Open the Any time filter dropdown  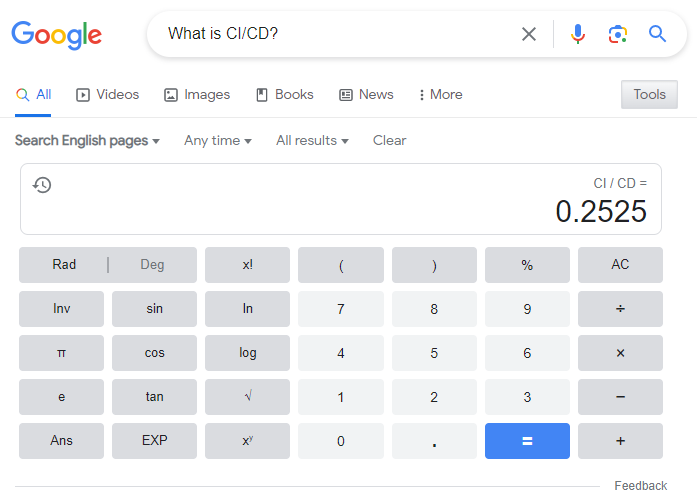pyautogui.click(x=218, y=140)
